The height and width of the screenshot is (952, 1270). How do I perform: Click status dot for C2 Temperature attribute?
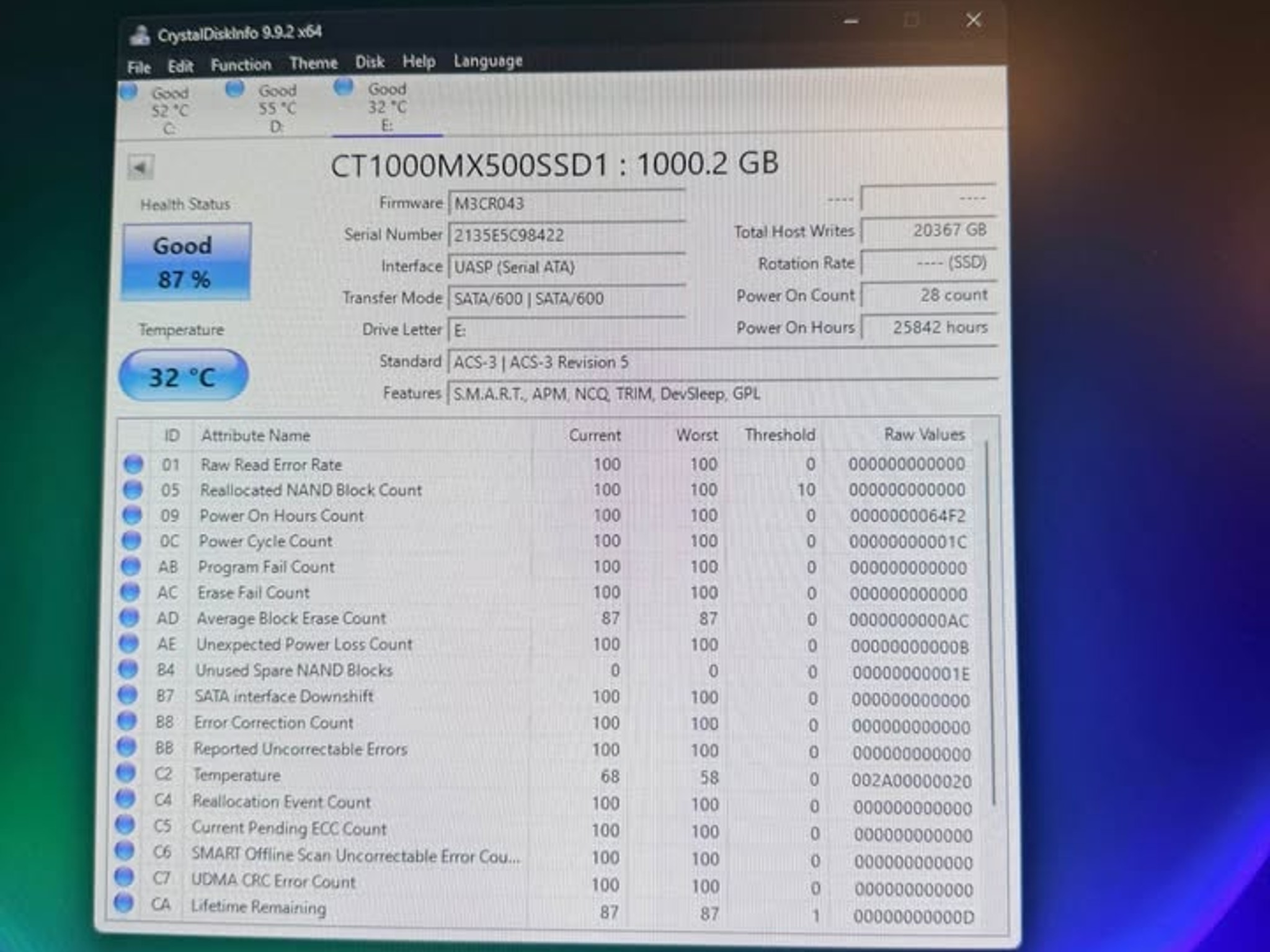pyautogui.click(x=126, y=773)
